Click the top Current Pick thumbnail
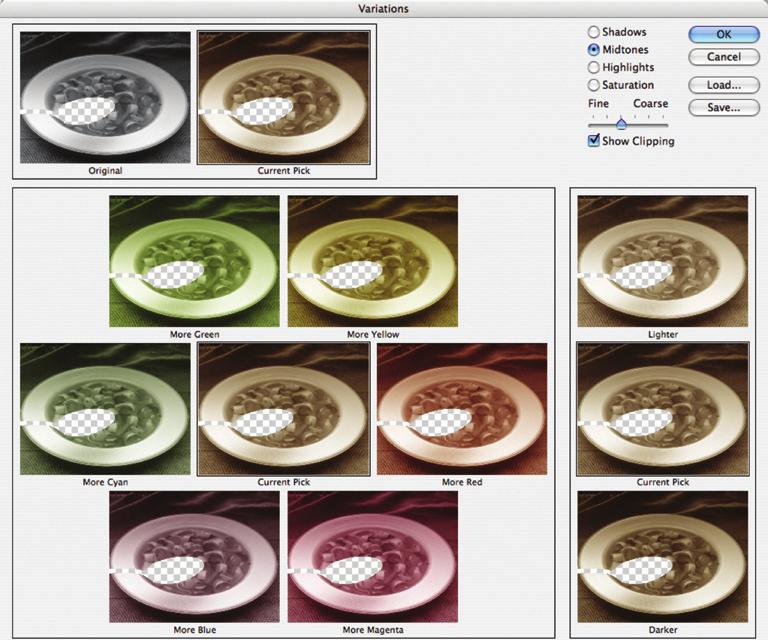Image resolution: width=768 pixels, height=640 pixels. 284,97
